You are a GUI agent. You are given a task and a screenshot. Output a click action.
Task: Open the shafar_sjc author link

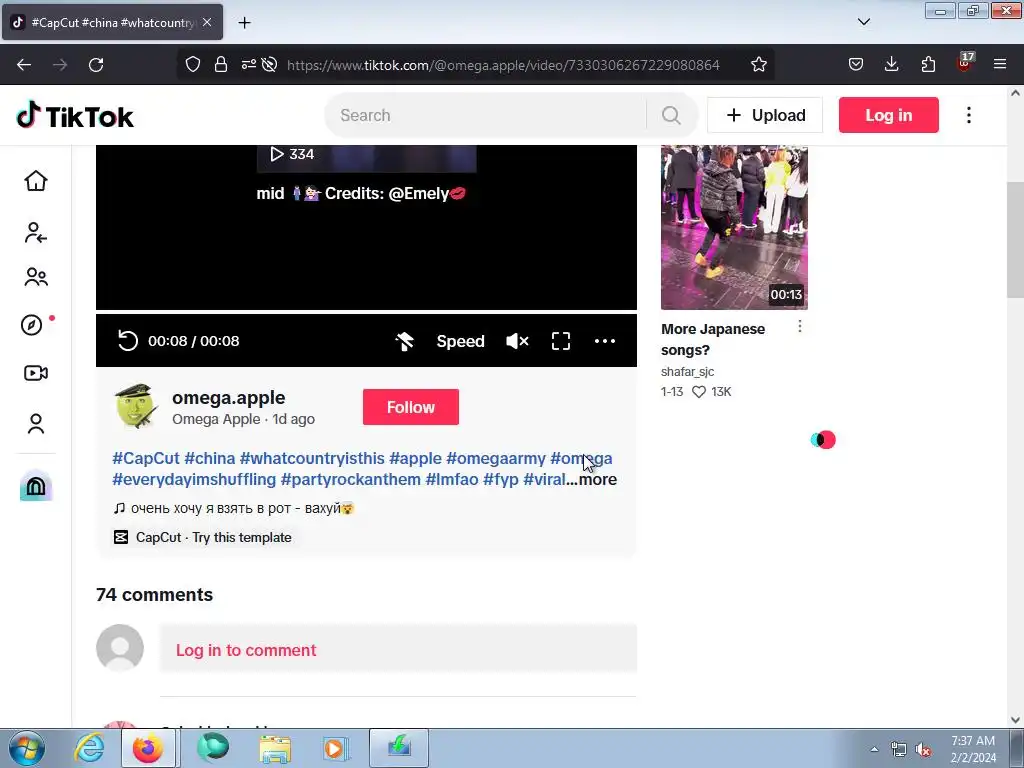(687, 372)
